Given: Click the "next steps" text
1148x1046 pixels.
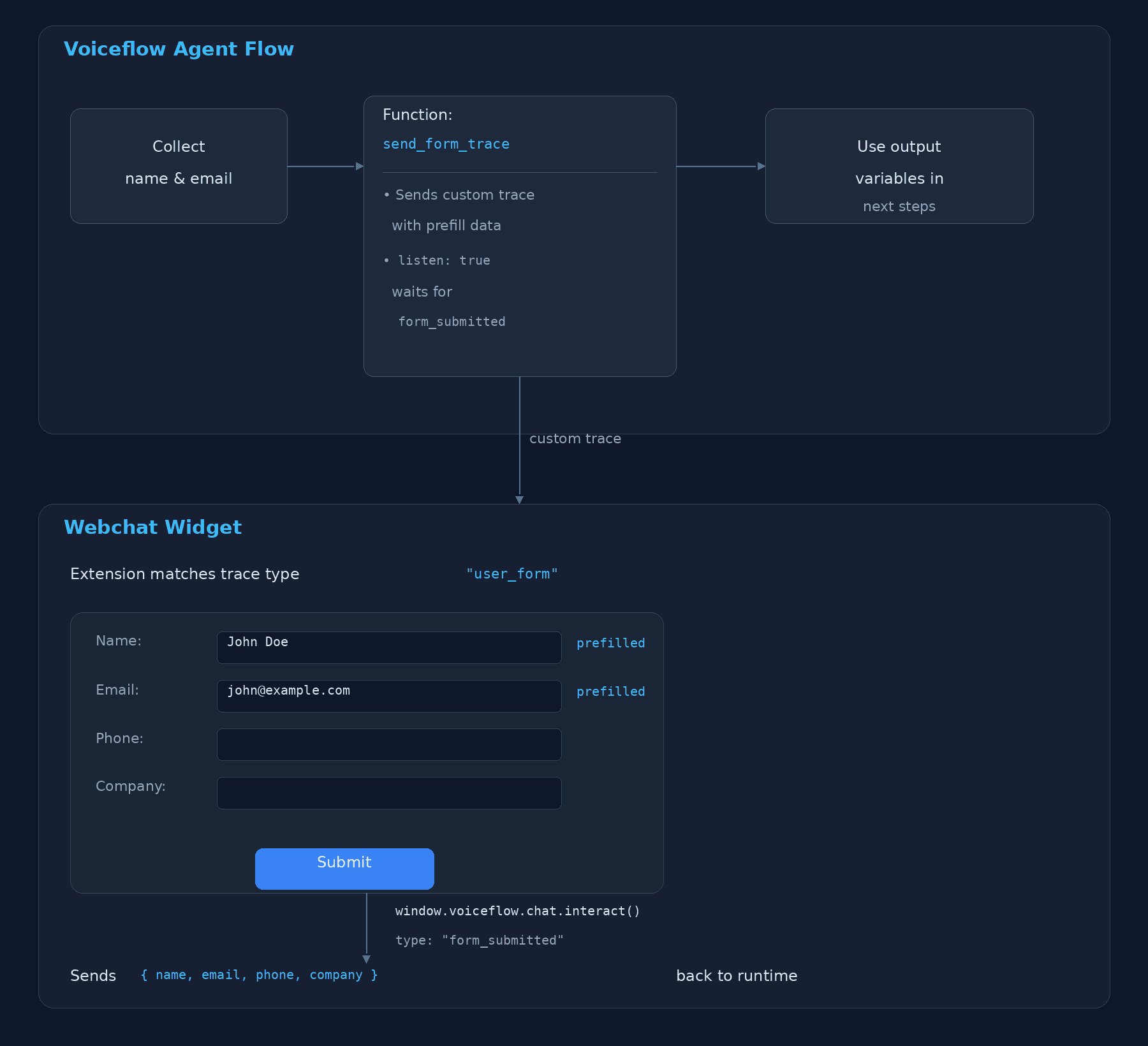Looking at the screenshot, I should coord(899,207).
